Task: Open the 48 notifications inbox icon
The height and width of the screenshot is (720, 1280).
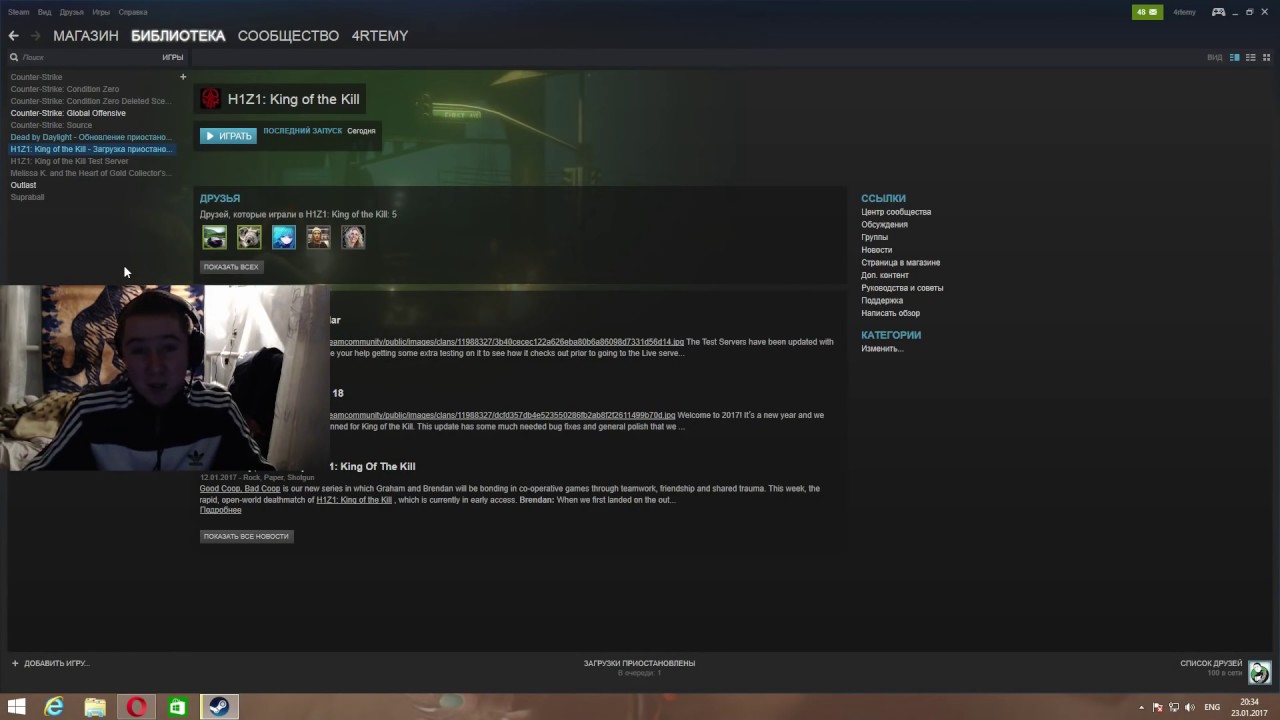Action: (x=1147, y=12)
